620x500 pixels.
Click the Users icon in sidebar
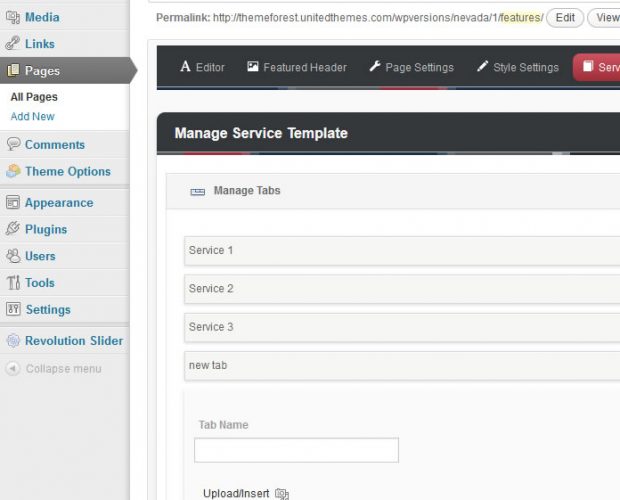tap(13, 256)
